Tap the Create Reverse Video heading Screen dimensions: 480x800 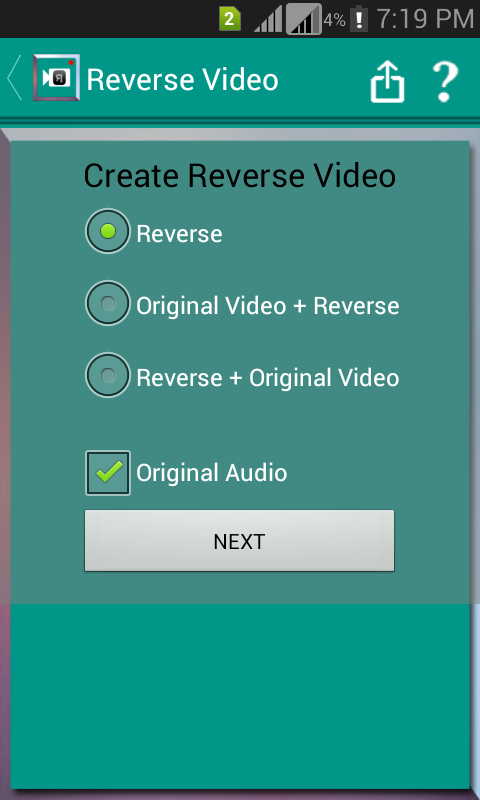point(240,176)
